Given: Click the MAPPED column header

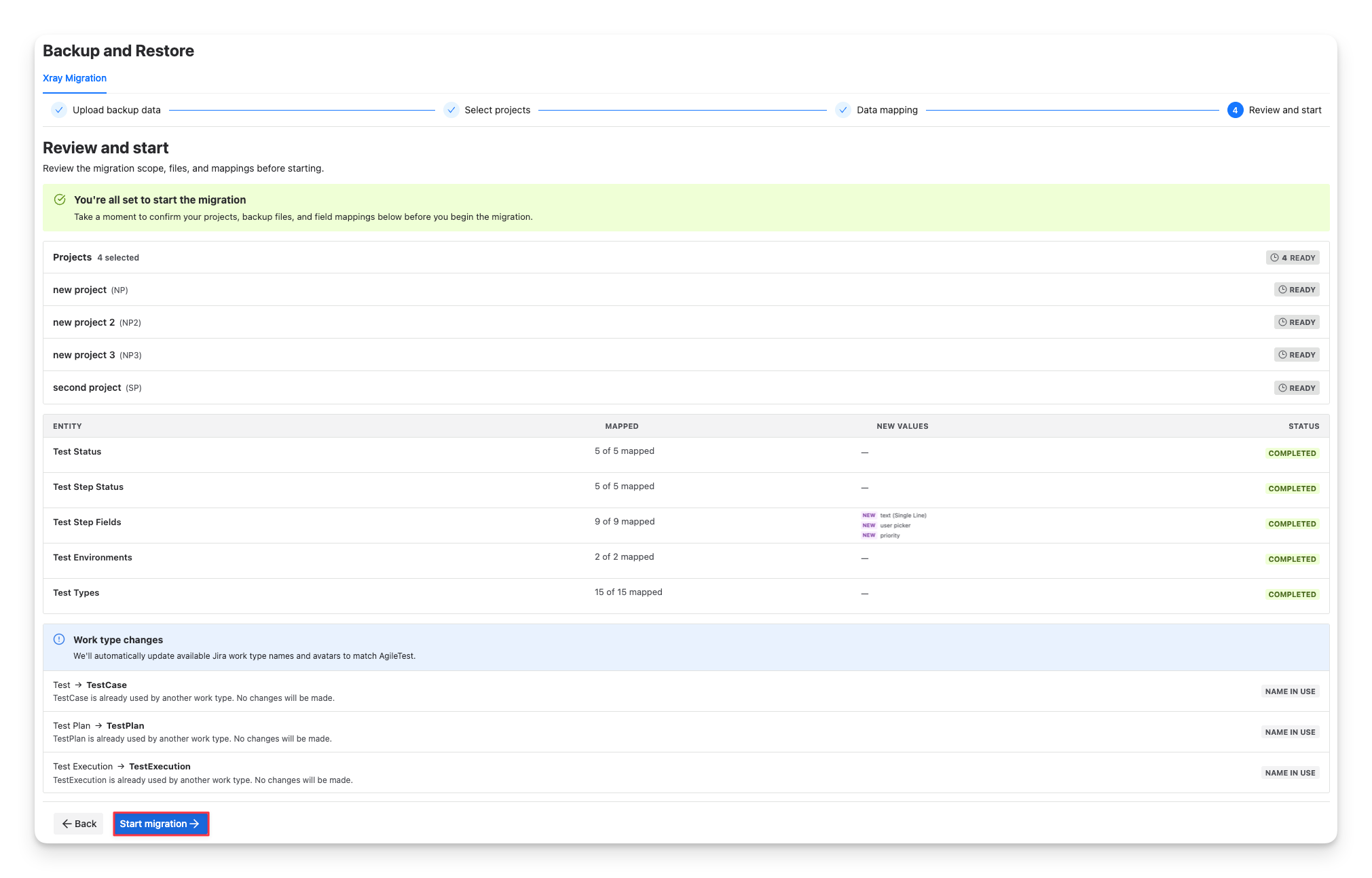Looking at the screenshot, I should 622,426.
